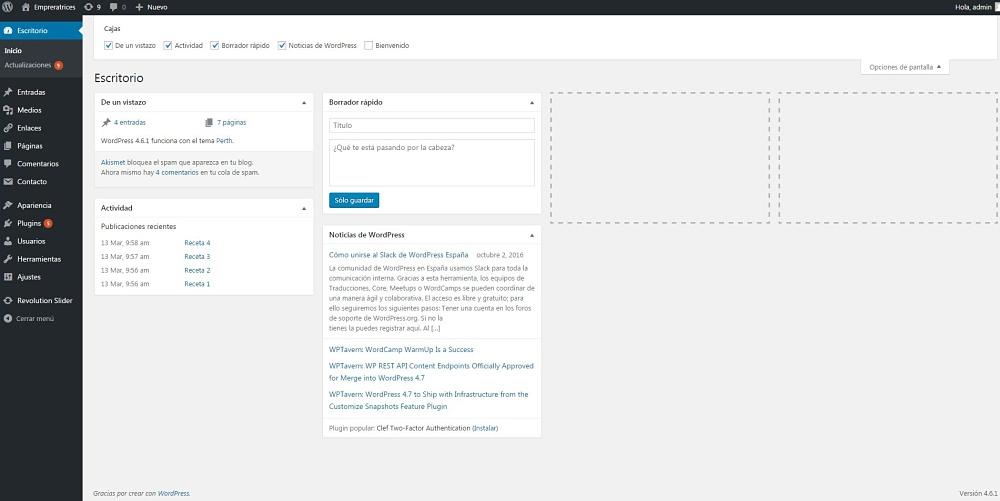The image size is (1000, 501).
Task: Click the Entradas pushpin icon
Action: [x=8, y=92]
